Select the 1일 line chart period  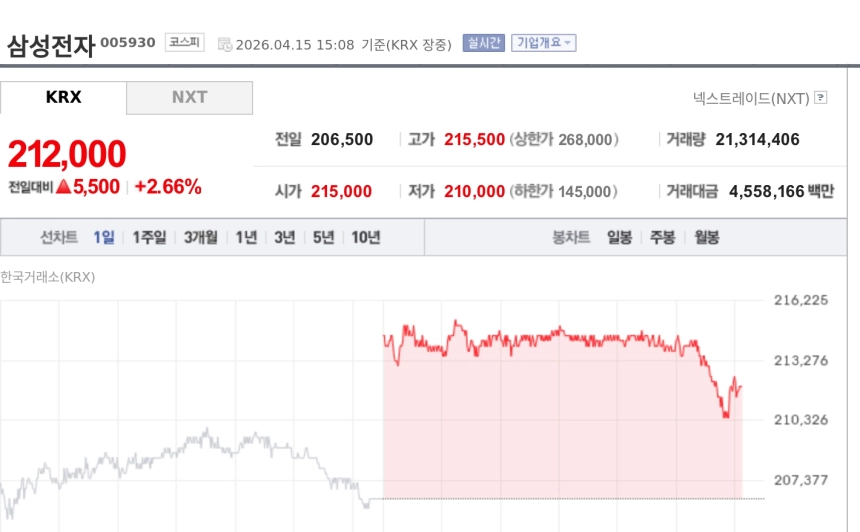[x=104, y=237]
